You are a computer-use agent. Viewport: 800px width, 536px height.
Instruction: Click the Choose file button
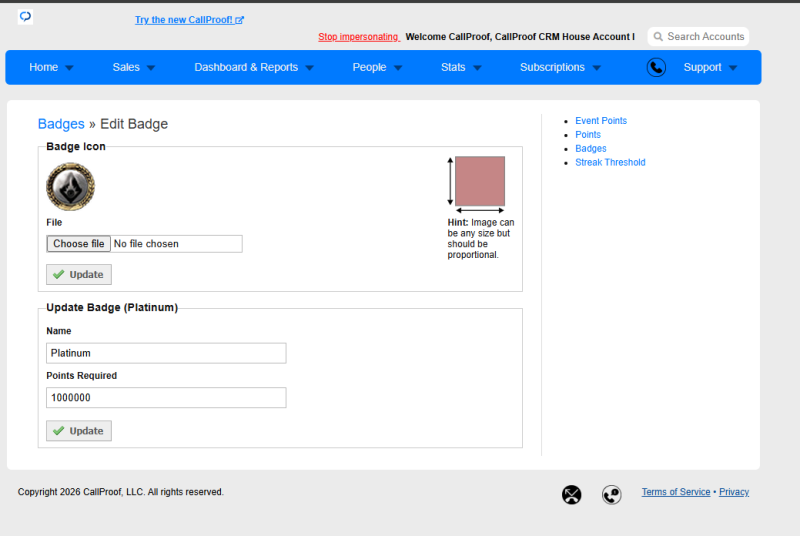[x=79, y=244]
